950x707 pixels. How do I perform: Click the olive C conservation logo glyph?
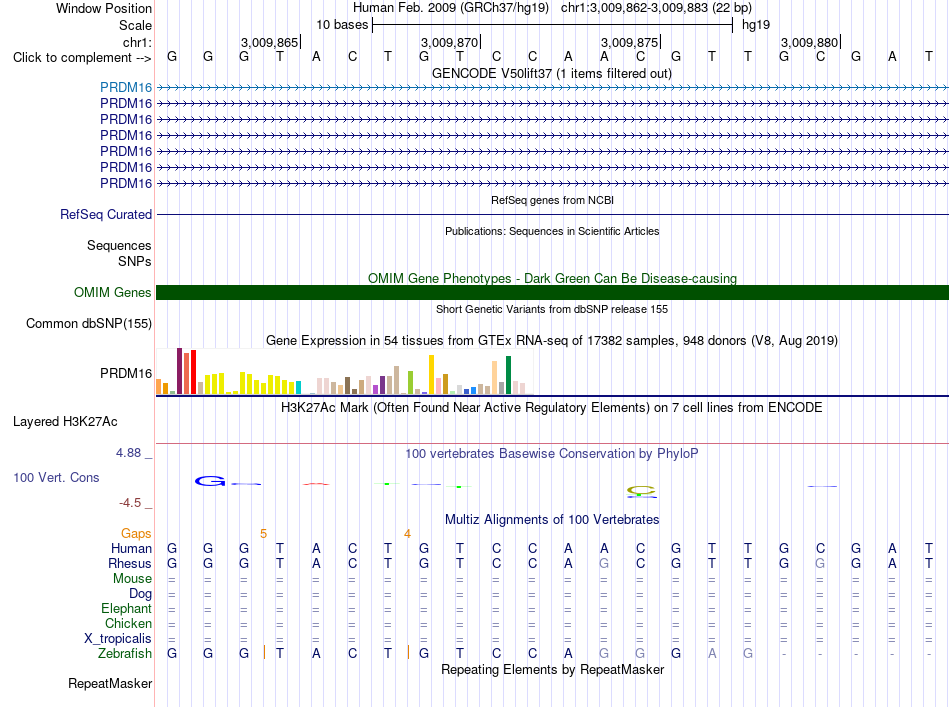641,491
